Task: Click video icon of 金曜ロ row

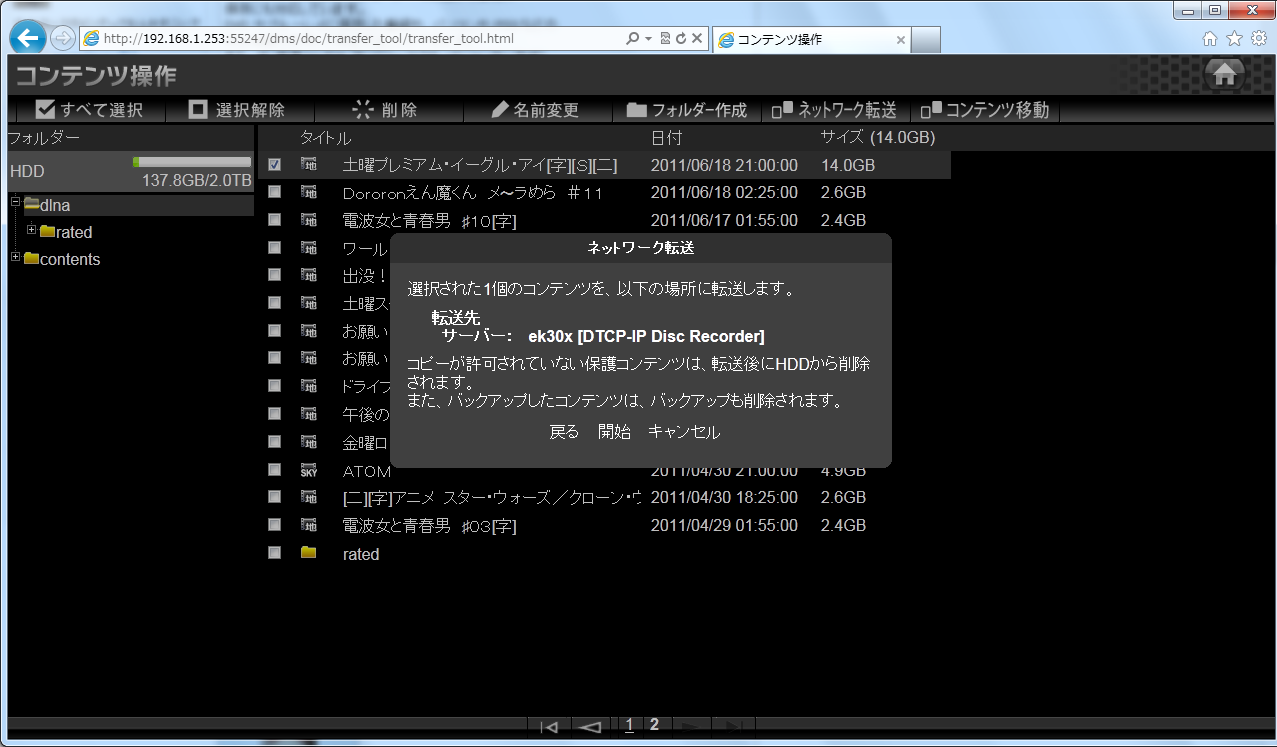Action: pos(309,442)
